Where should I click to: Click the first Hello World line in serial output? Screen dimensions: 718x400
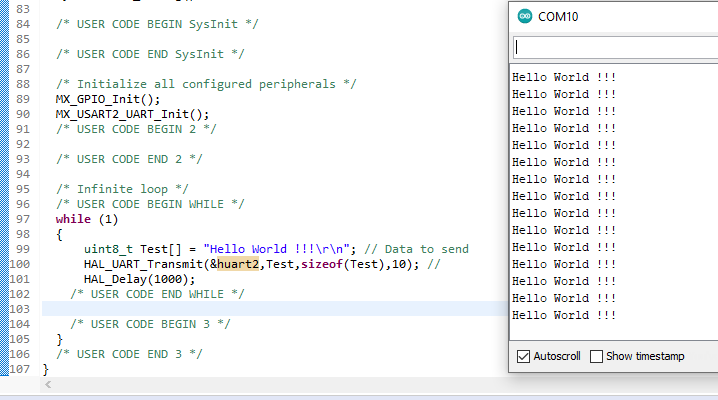coord(563,77)
